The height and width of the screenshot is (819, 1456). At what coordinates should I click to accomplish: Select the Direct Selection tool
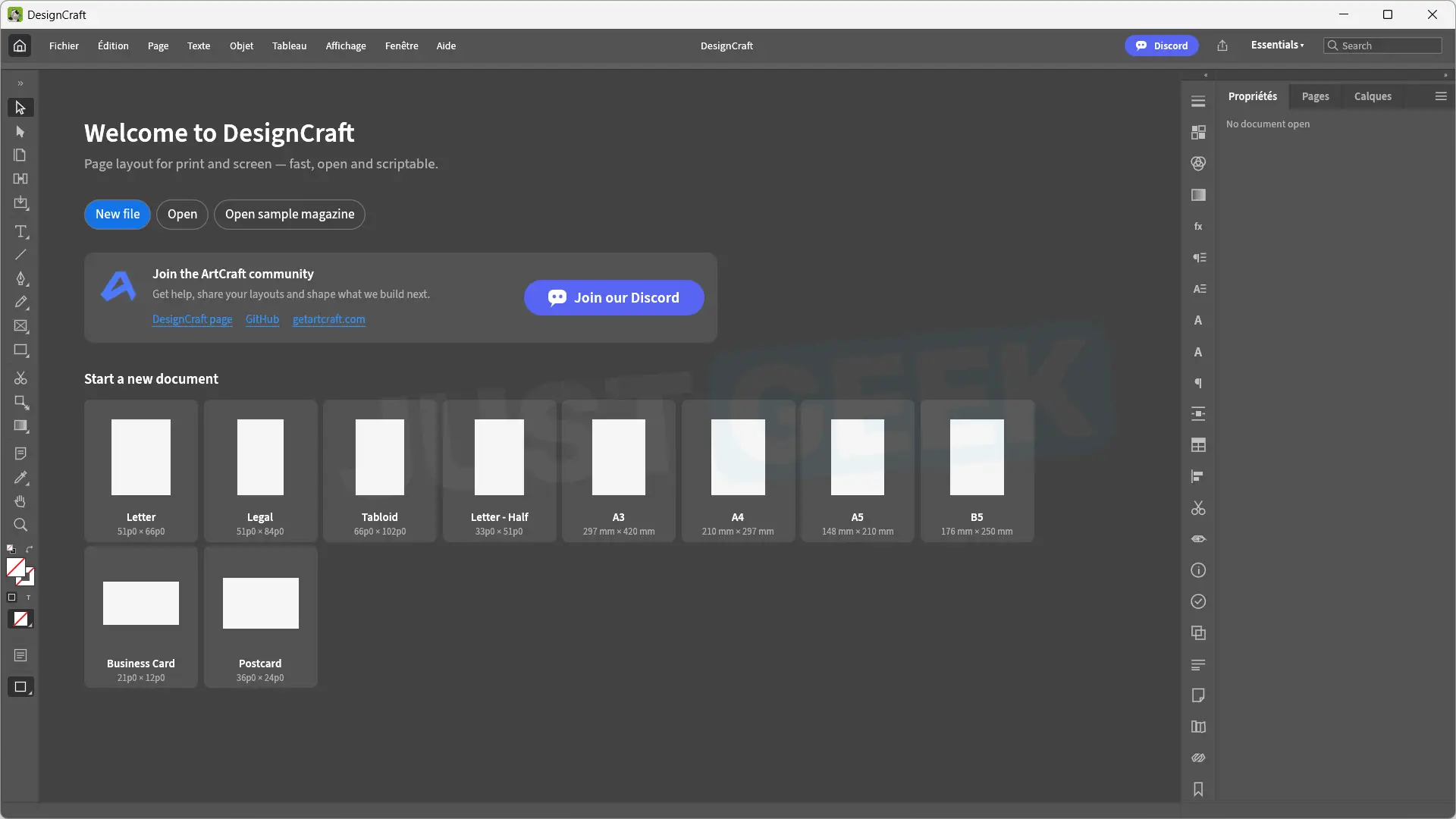coord(20,132)
